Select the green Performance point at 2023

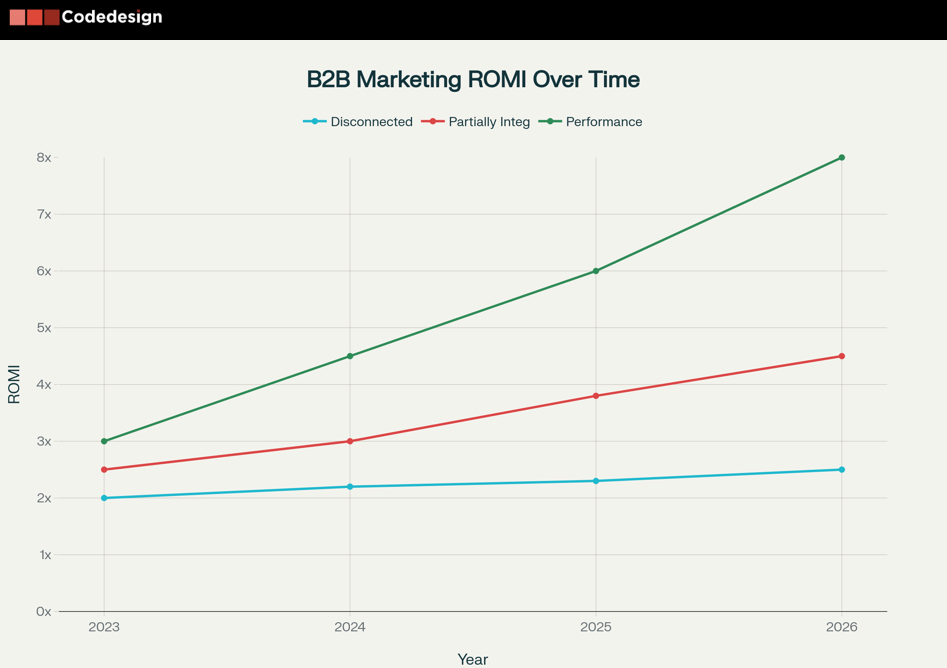[x=104, y=441]
